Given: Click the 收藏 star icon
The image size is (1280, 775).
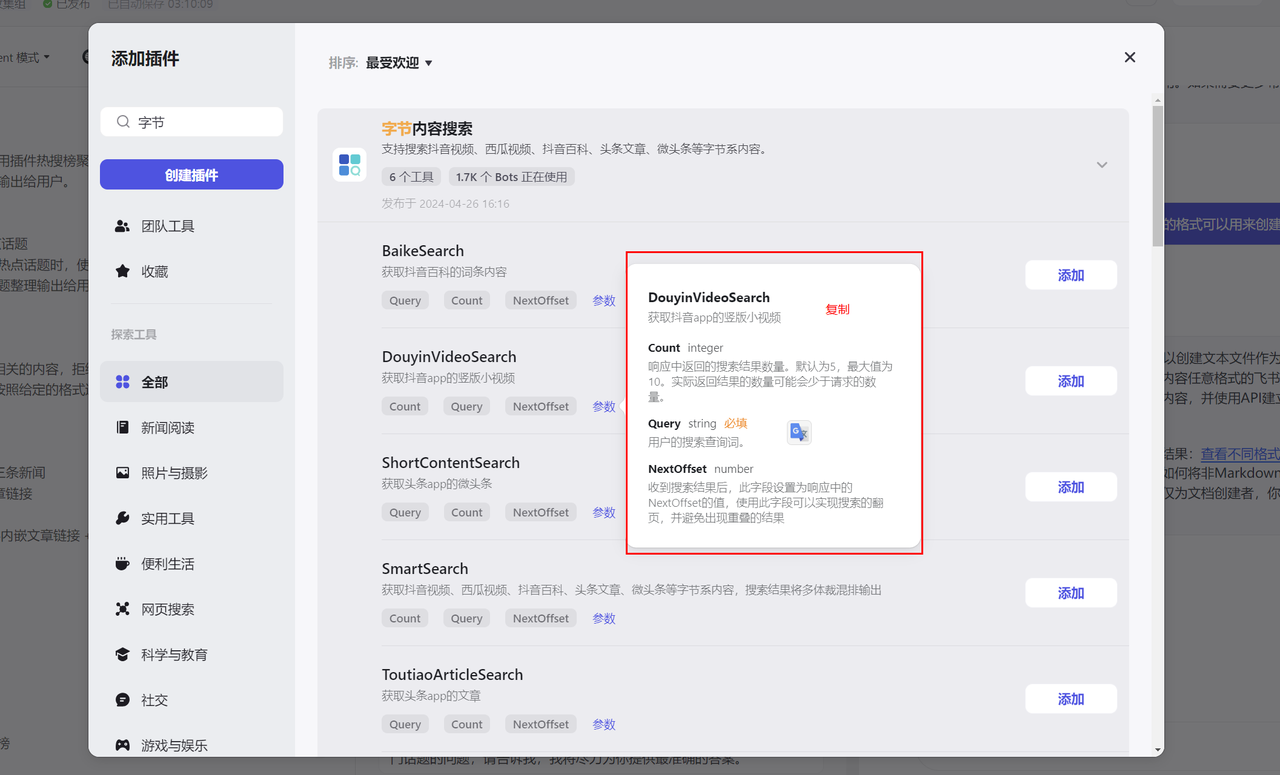Looking at the screenshot, I should click(123, 271).
